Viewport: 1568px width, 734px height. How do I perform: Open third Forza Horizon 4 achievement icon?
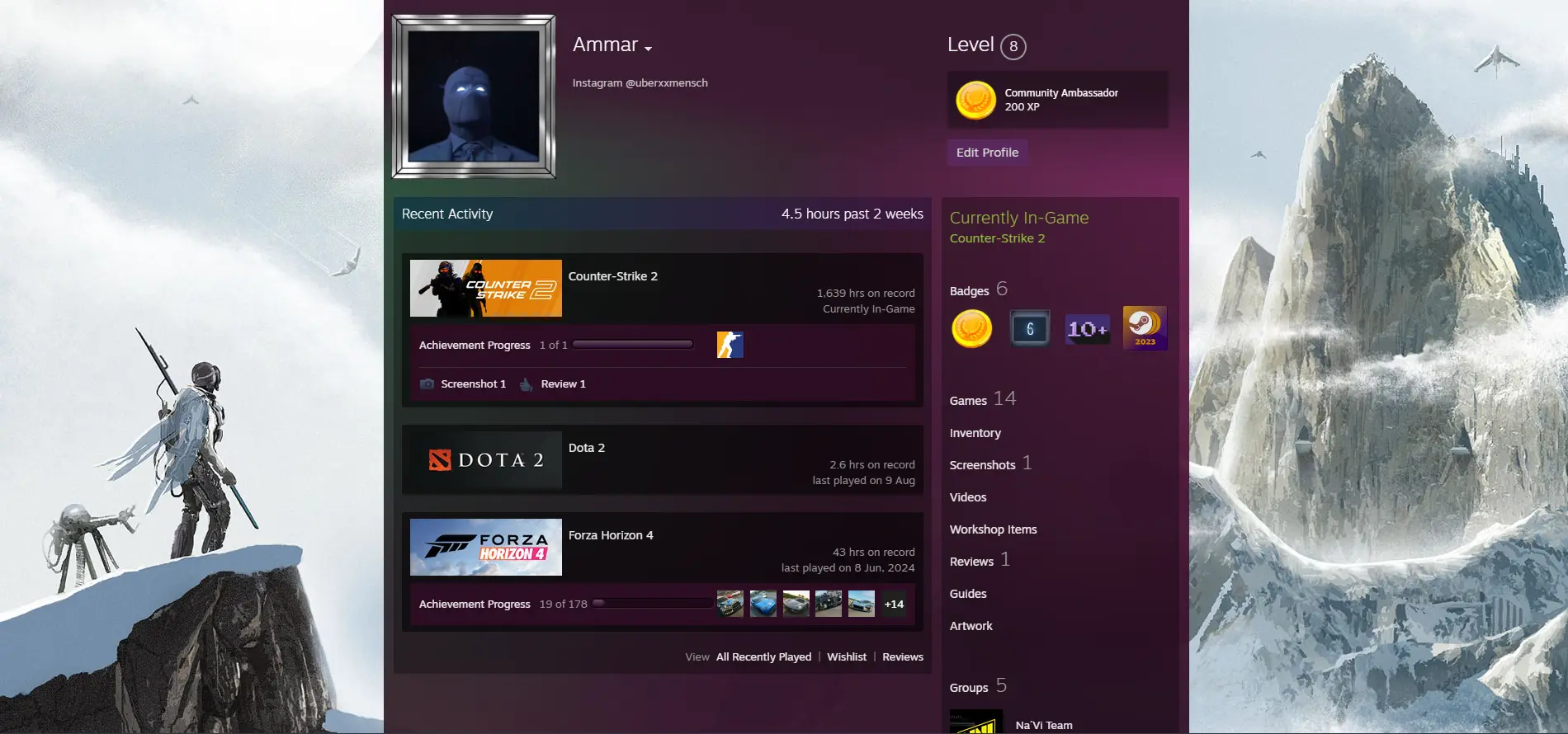(796, 604)
